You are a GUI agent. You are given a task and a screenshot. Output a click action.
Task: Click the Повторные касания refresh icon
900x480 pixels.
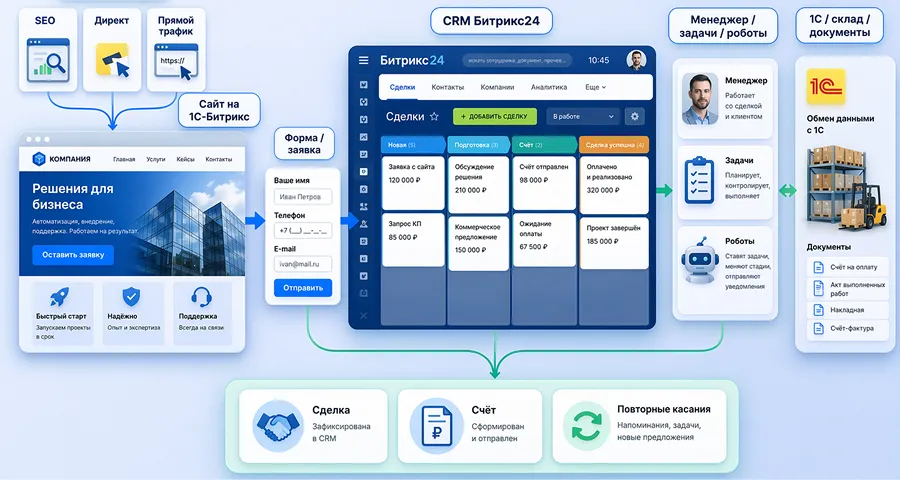(x=585, y=424)
